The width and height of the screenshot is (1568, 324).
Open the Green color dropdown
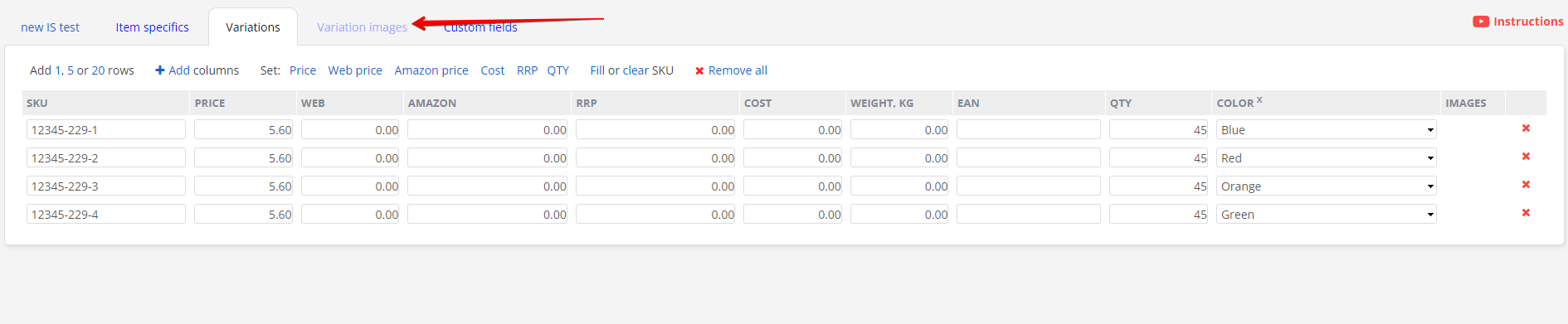pos(1326,215)
